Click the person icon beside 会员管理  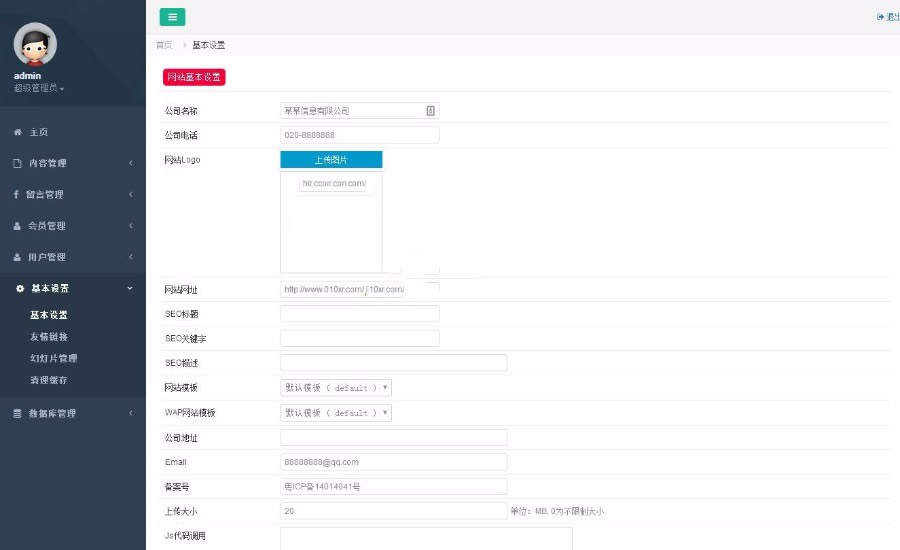click(17, 226)
